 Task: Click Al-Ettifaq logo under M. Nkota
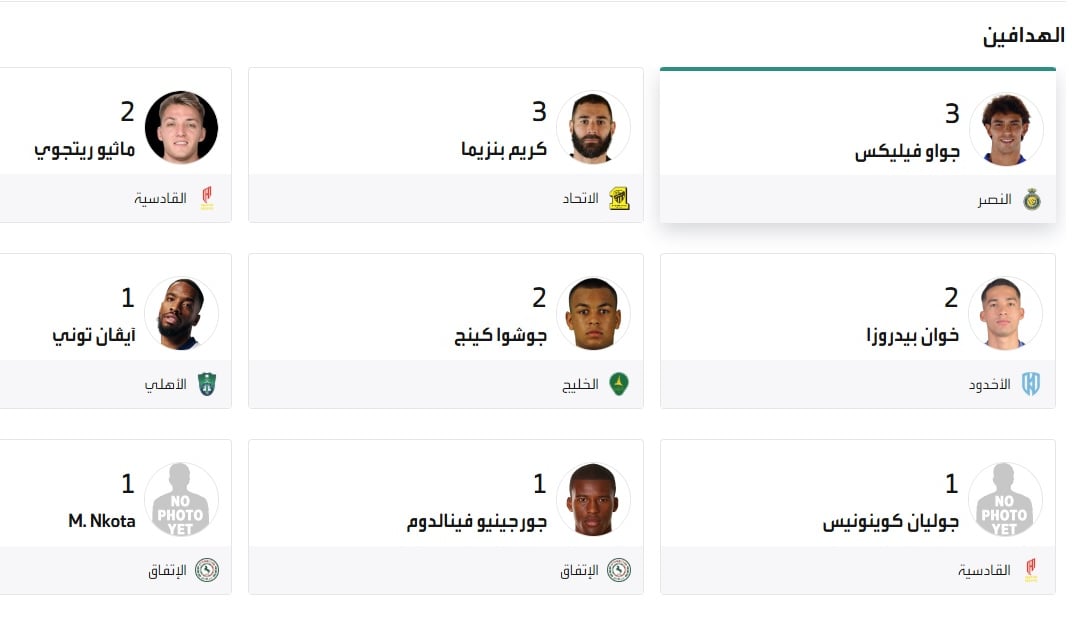click(207, 570)
